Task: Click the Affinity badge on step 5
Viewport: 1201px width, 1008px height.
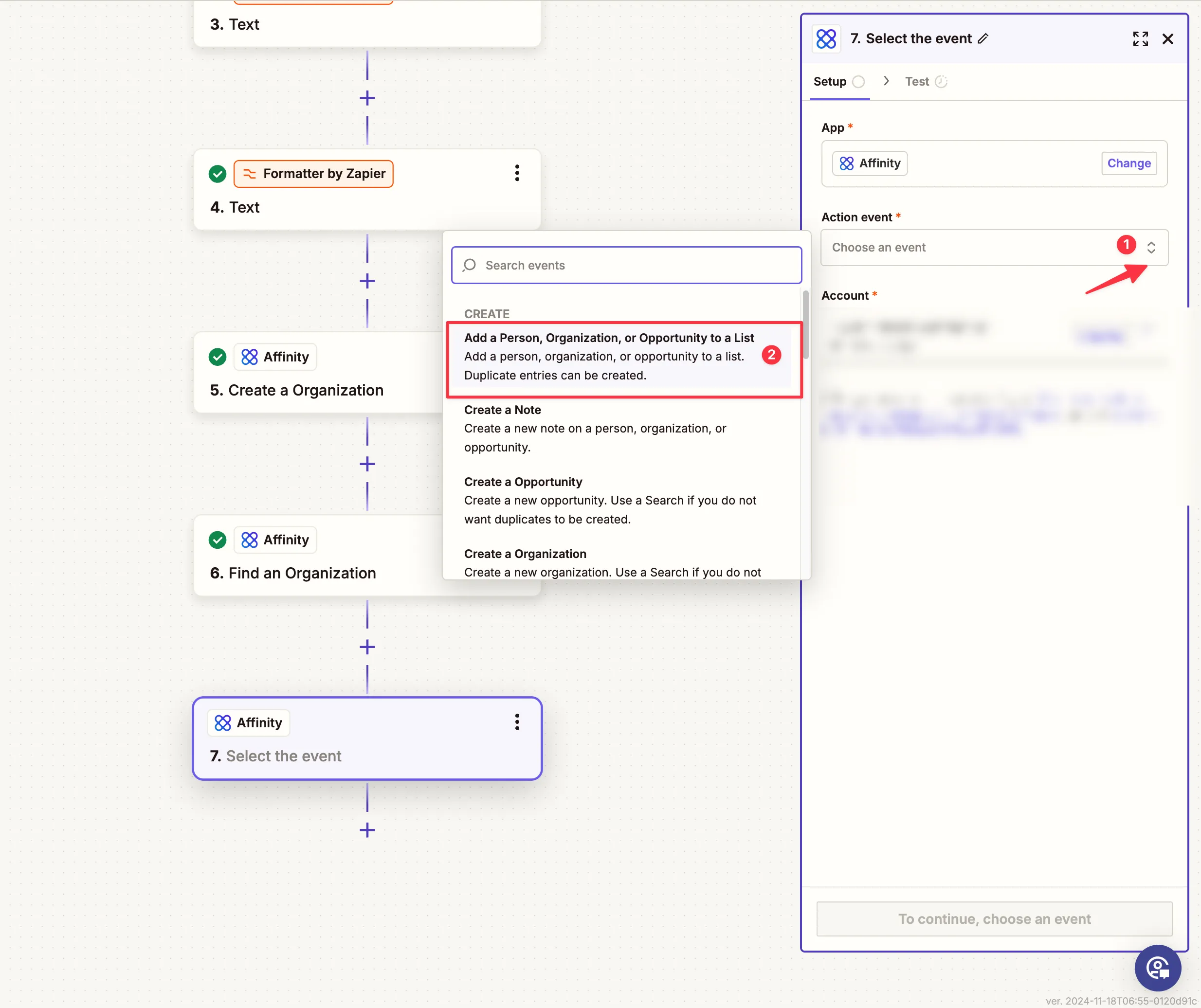Action: (x=275, y=357)
